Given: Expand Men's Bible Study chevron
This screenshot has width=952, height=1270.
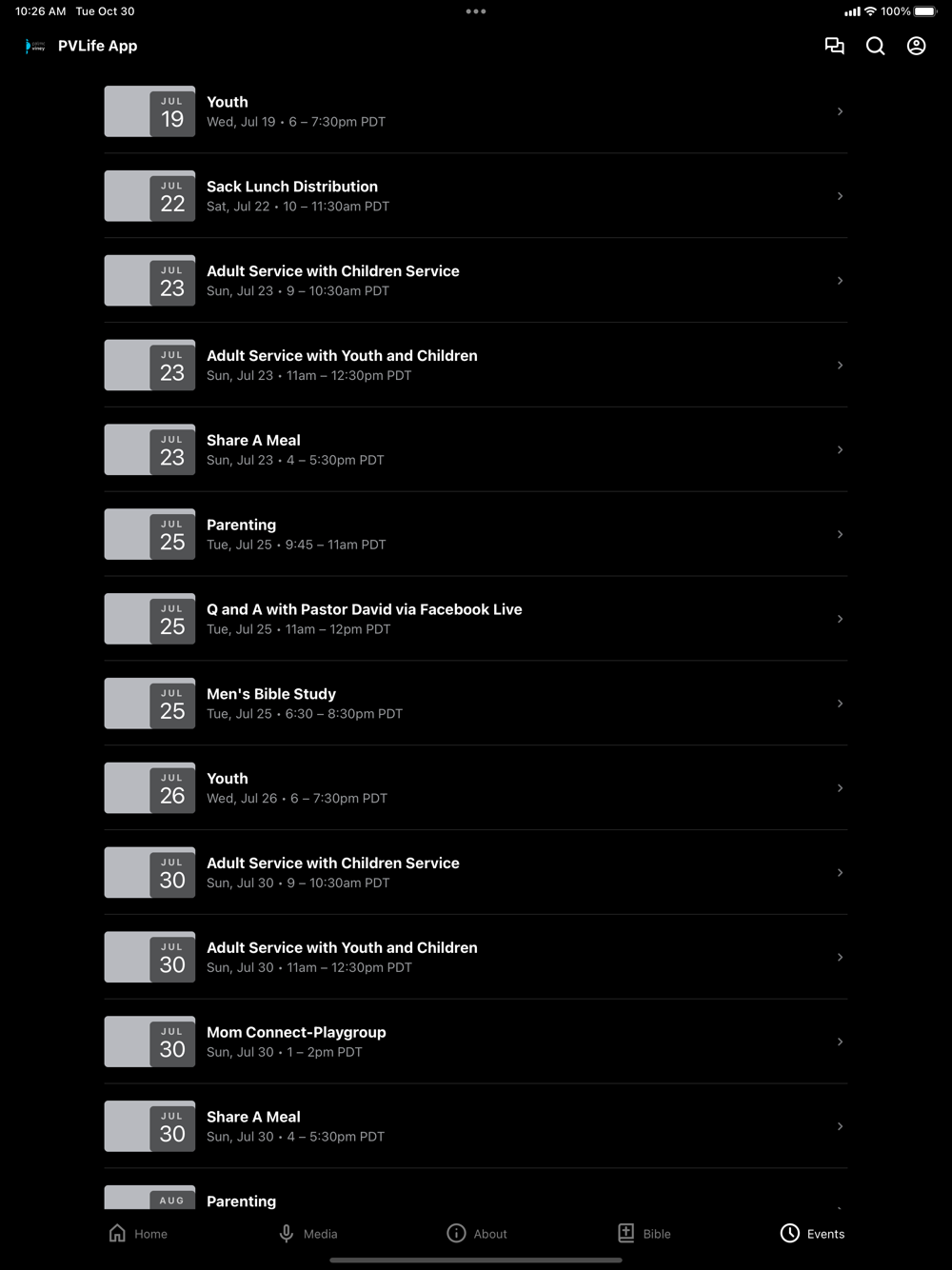Looking at the screenshot, I should (x=840, y=704).
